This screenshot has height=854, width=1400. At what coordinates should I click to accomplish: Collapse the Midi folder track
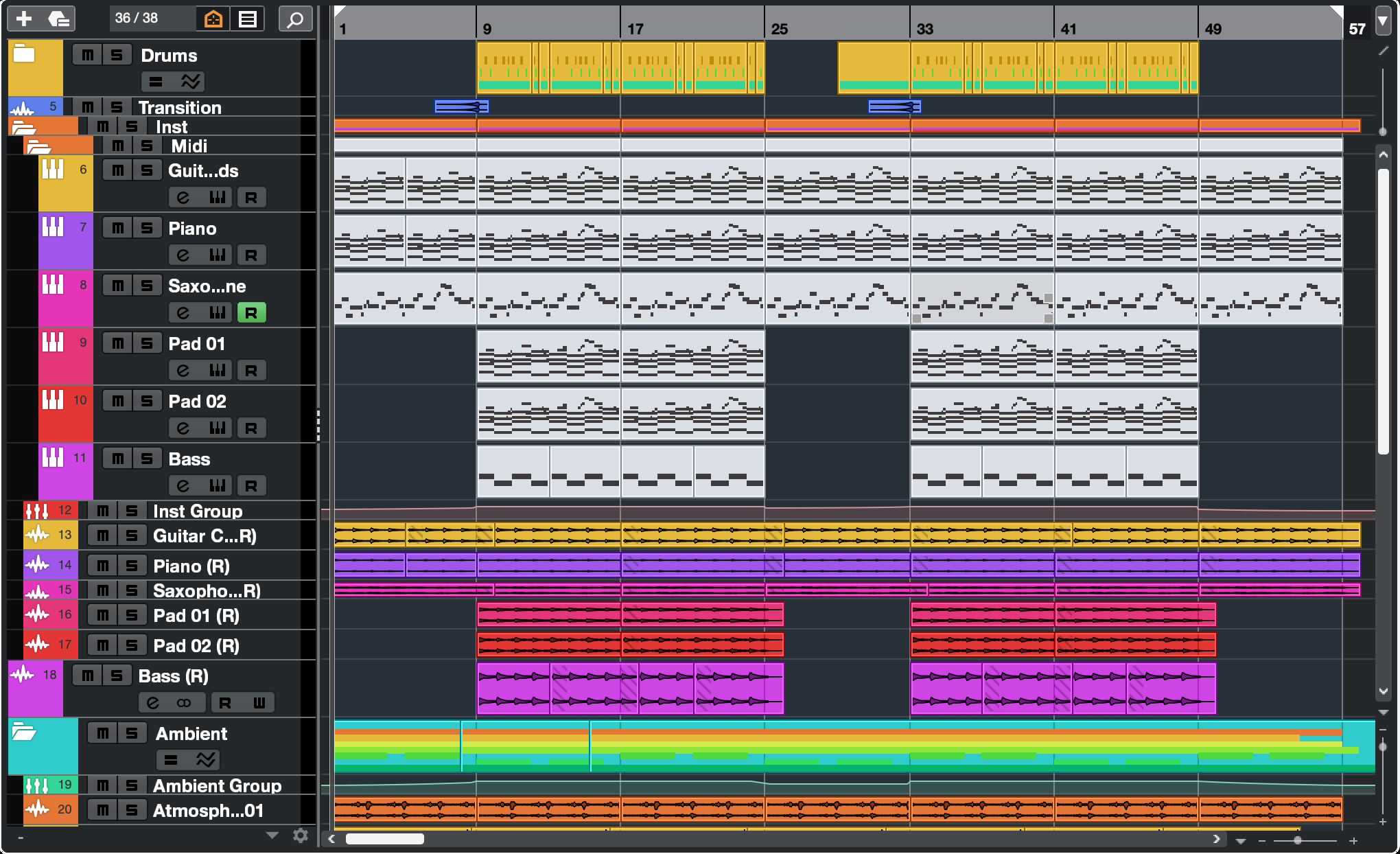pyautogui.click(x=39, y=146)
